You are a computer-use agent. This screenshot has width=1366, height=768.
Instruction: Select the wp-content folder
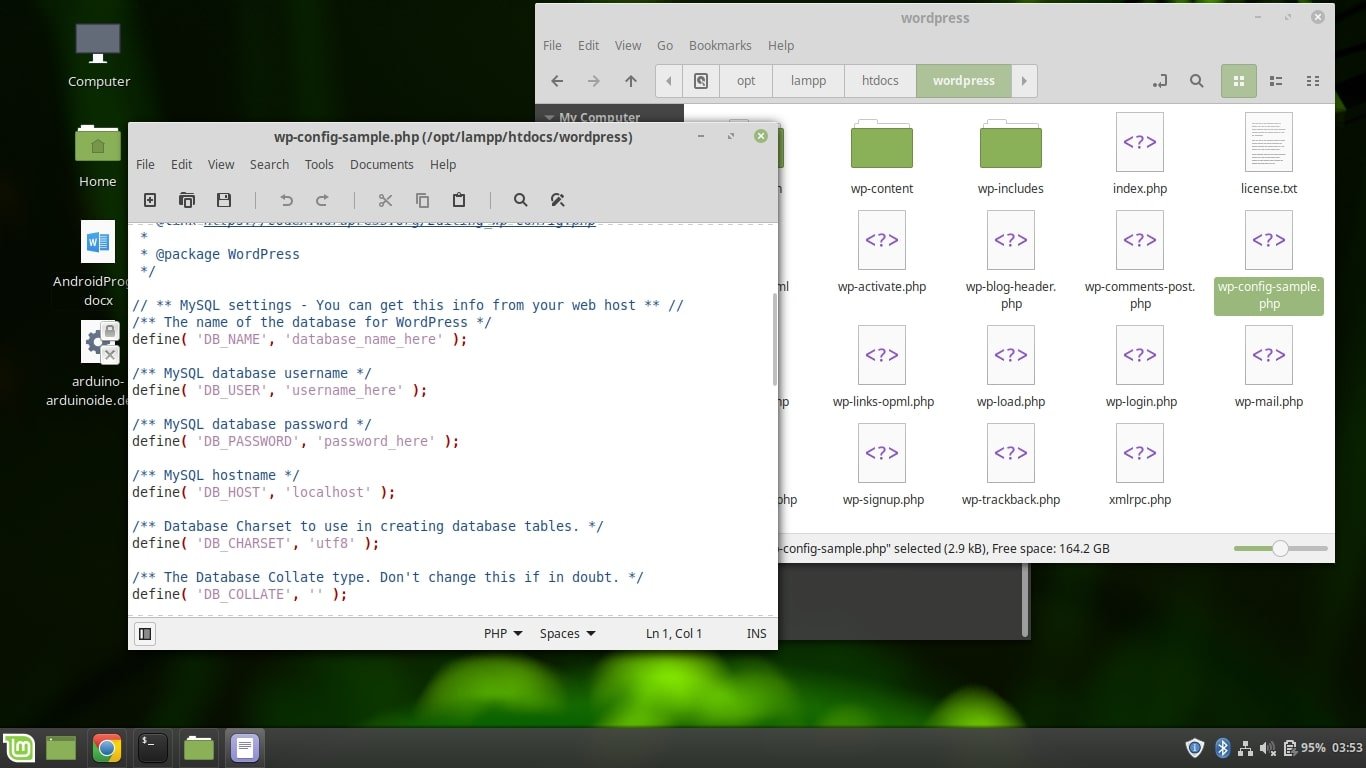pos(882,155)
